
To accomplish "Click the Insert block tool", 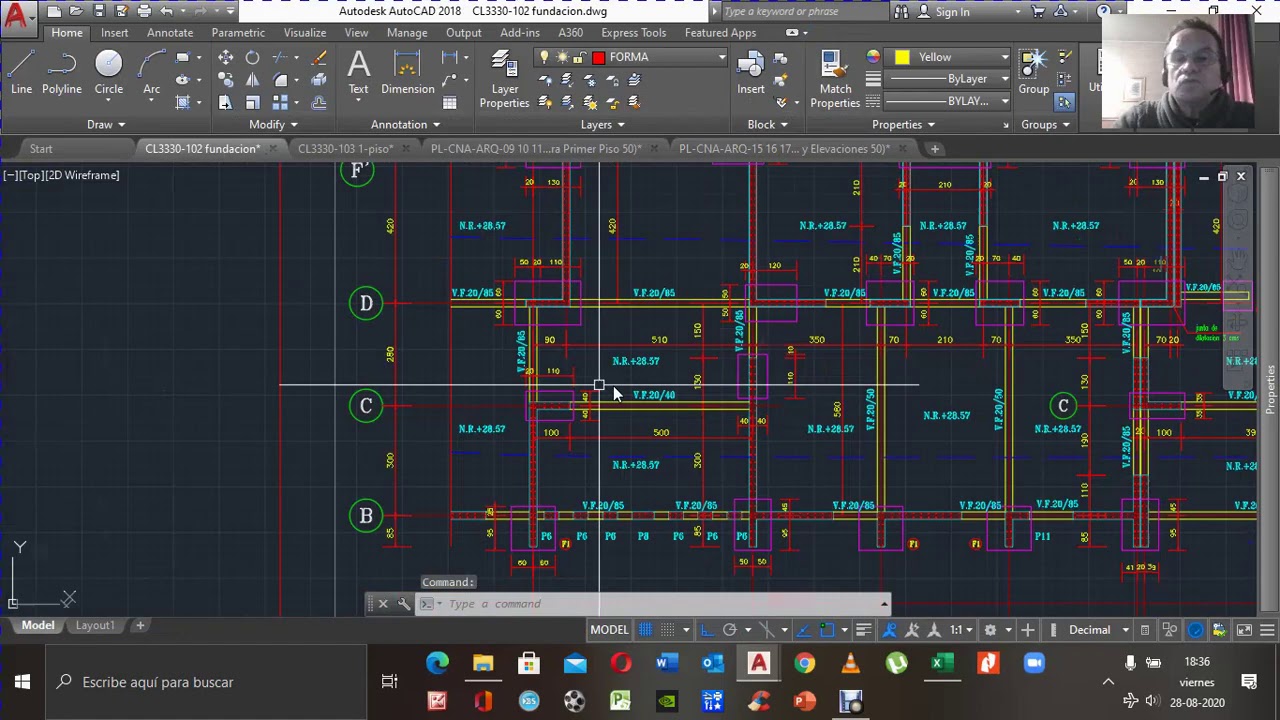I will [751, 73].
